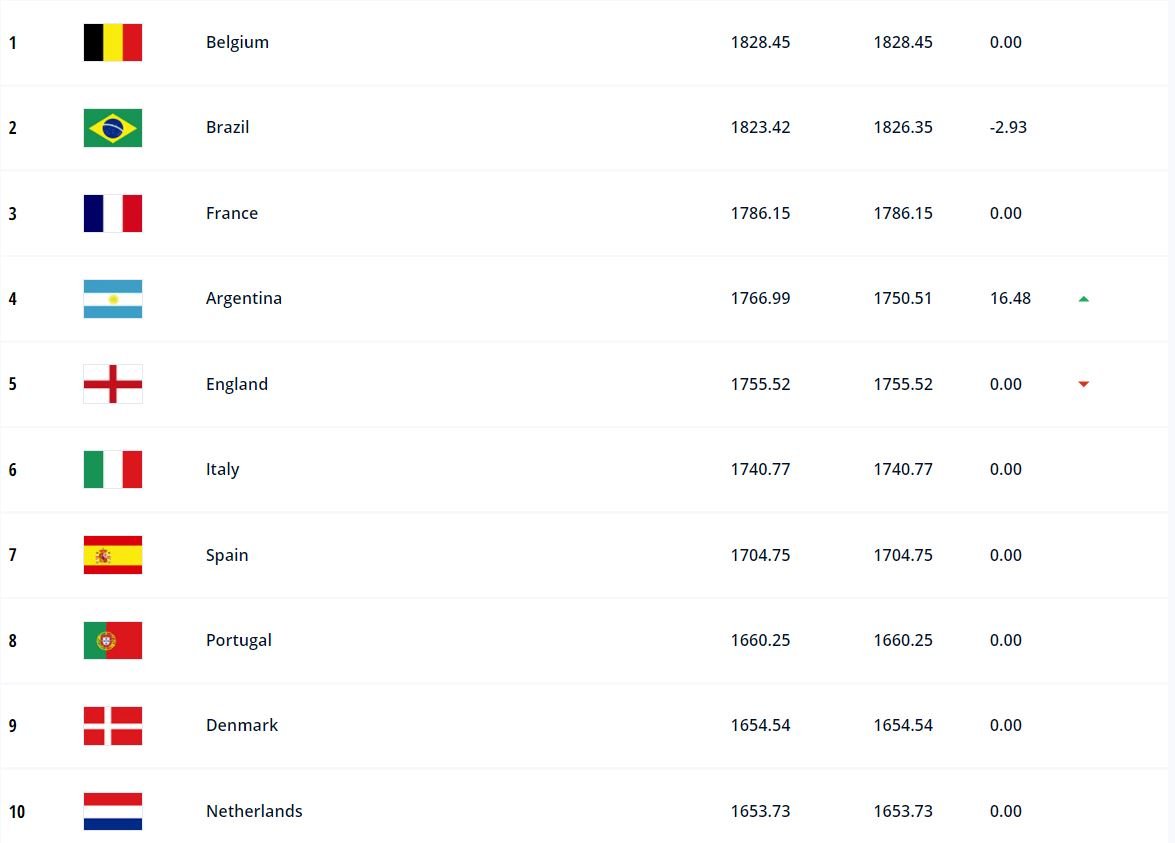Click Argentina's 1766.99 total points value

coord(760,298)
